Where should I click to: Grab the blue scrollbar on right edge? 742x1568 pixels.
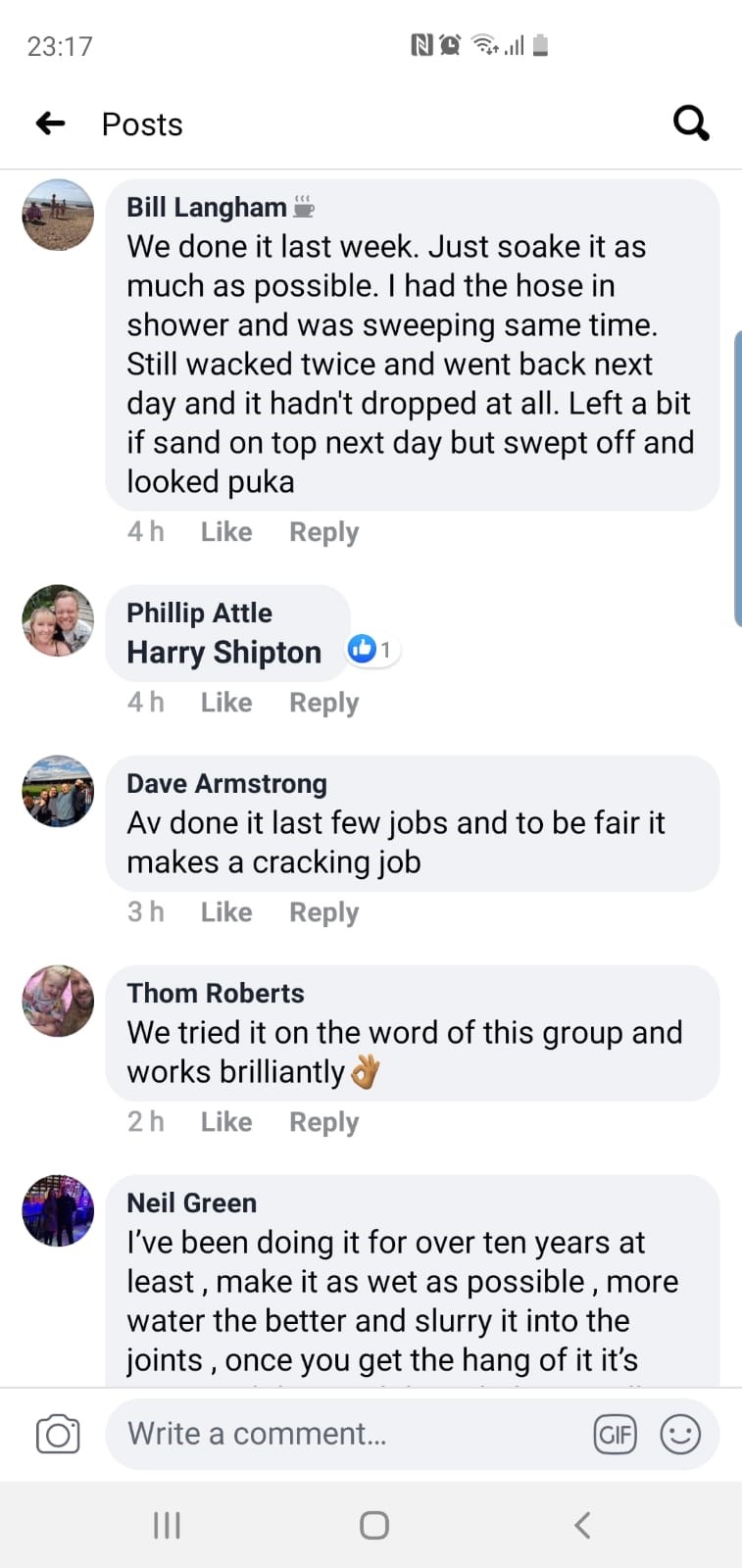pyautogui.click(x=737, y=478)
